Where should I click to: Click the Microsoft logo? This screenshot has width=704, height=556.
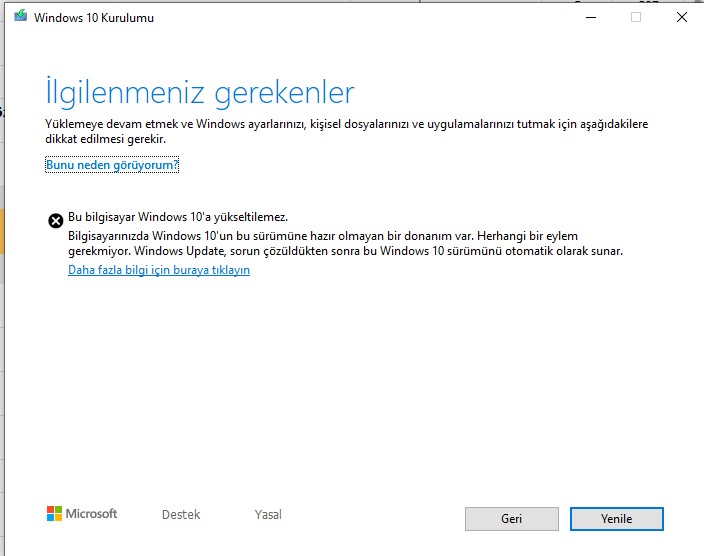[x=82, y=513]
